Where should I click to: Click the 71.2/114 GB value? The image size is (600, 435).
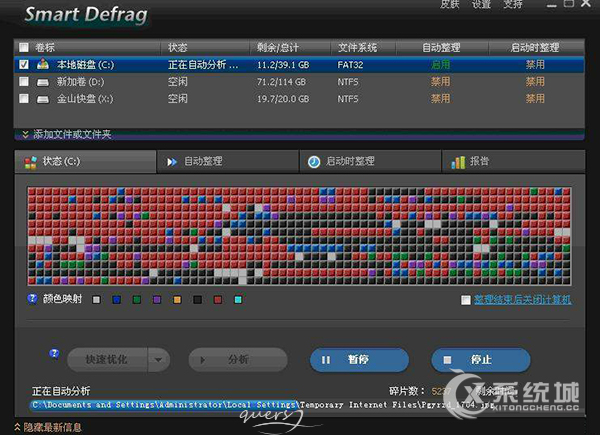[281, 82]
